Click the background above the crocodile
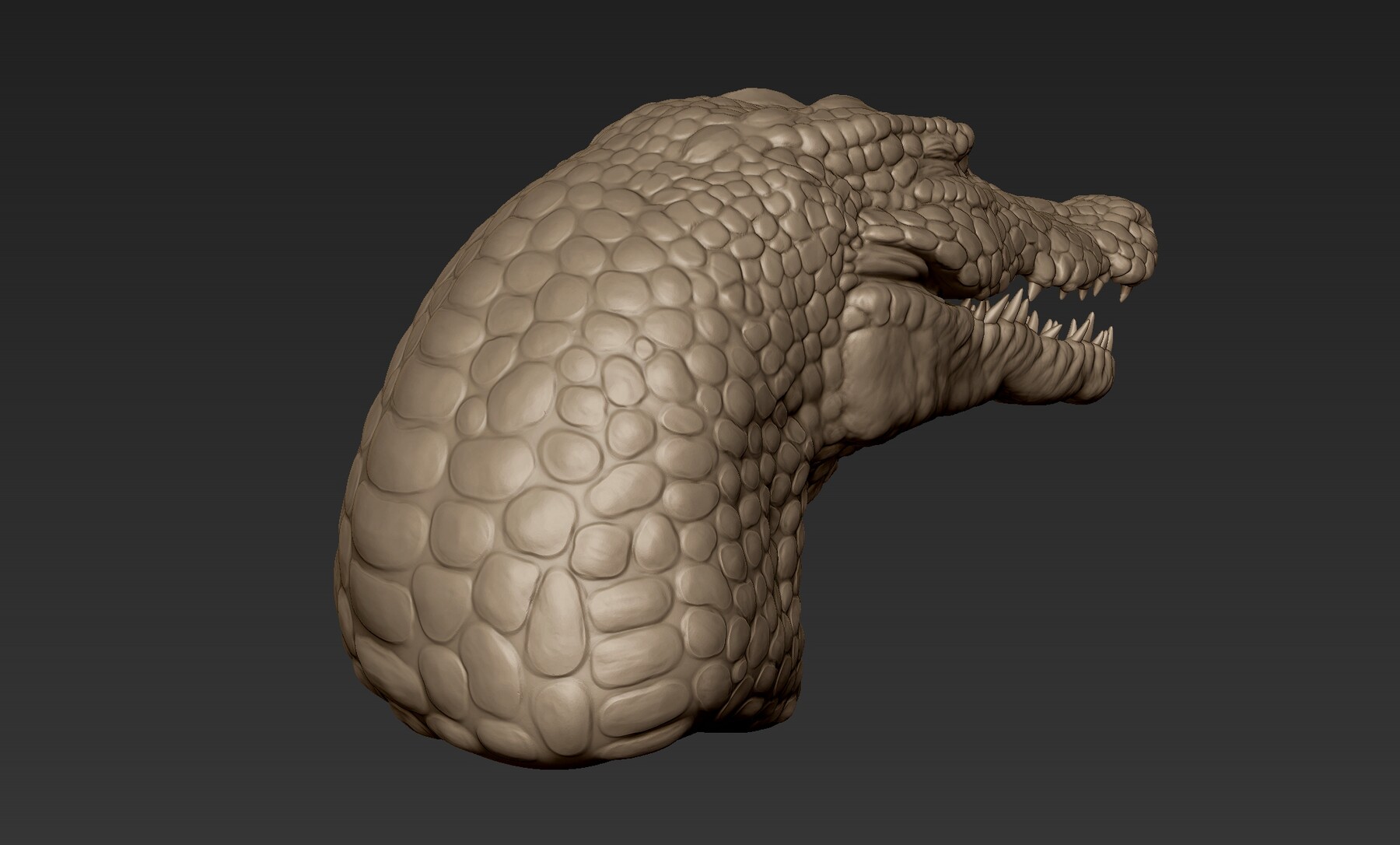This screenshot has width=1400, height=845. (x=700, y=47)
